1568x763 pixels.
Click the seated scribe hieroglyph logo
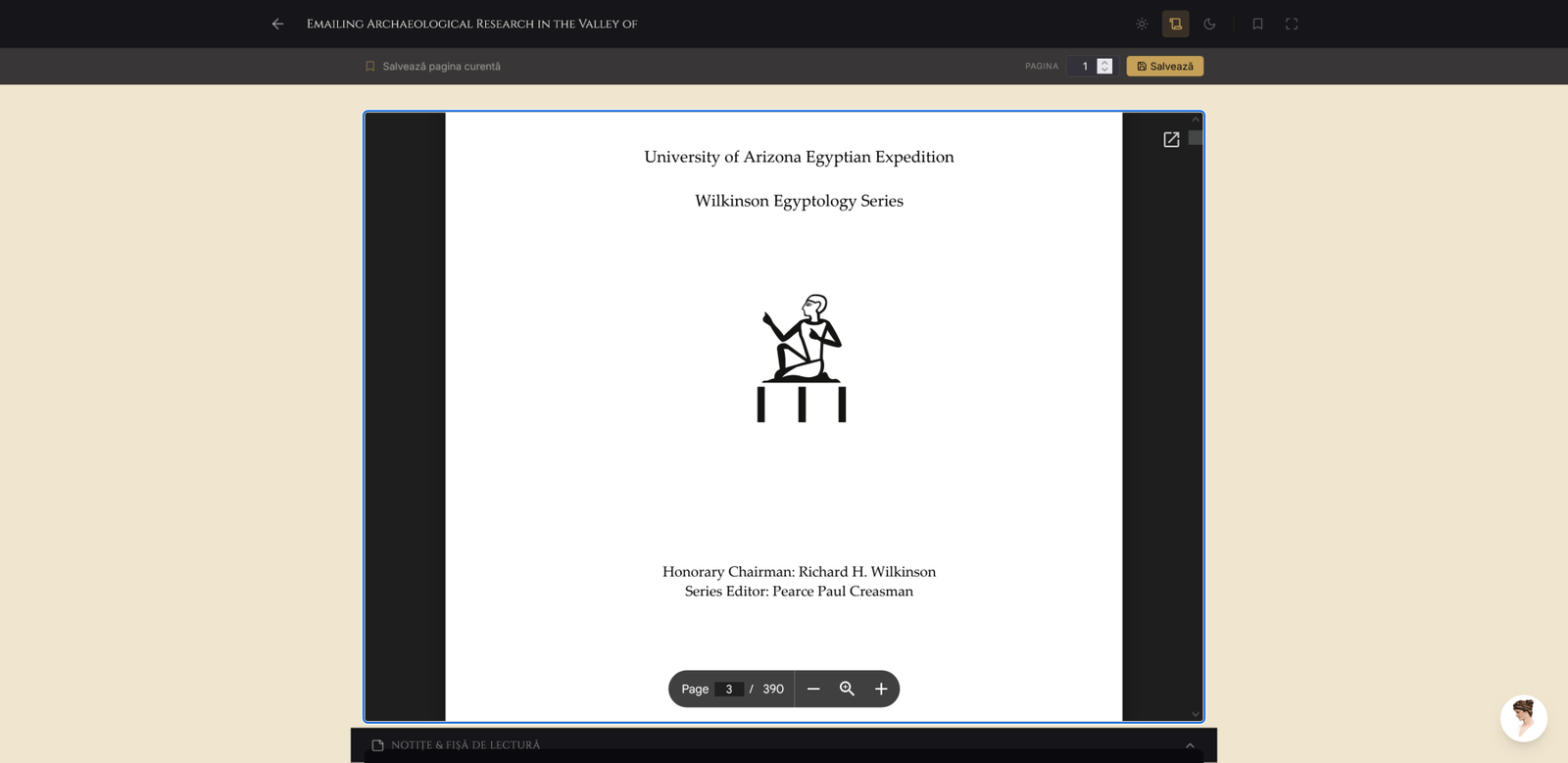pos(802,358)
